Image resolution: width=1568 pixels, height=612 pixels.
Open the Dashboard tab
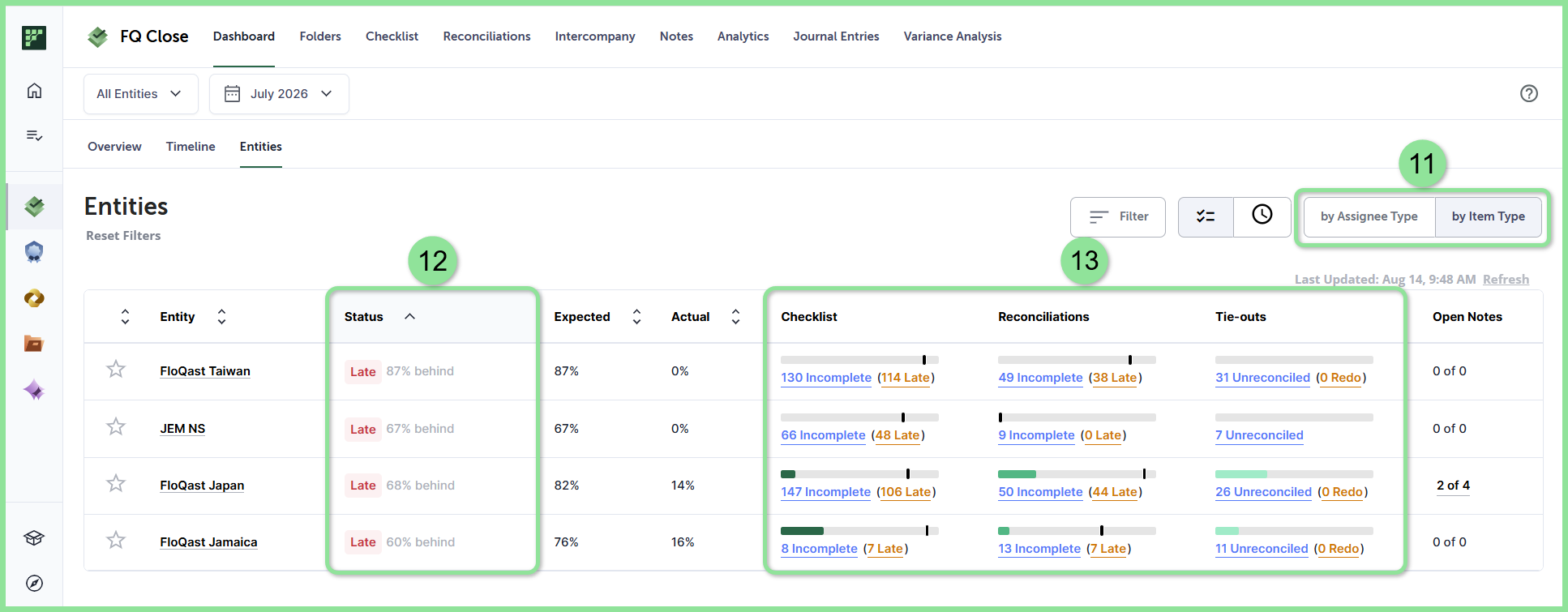pyautogui.click(x=244, y=36)
